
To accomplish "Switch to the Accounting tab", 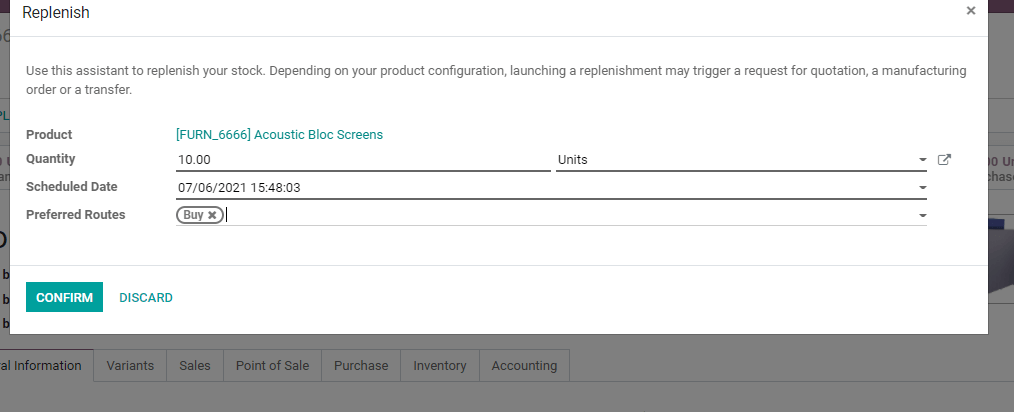I will [524, 366].
